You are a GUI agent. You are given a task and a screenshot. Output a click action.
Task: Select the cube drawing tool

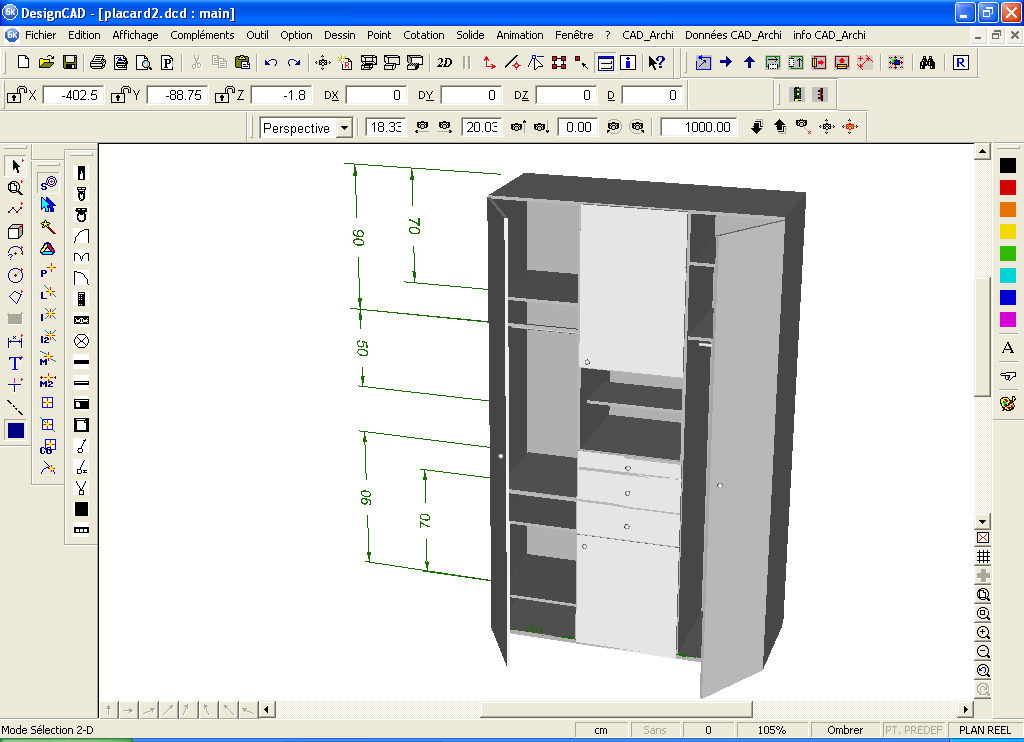[x=14, y=231]
